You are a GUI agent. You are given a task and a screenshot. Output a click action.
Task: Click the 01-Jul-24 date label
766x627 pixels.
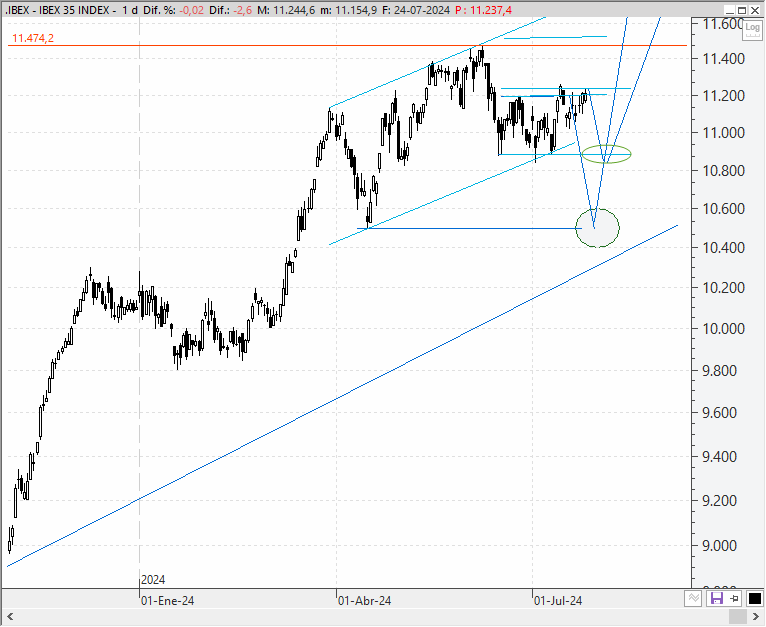(x=558, y=601)
